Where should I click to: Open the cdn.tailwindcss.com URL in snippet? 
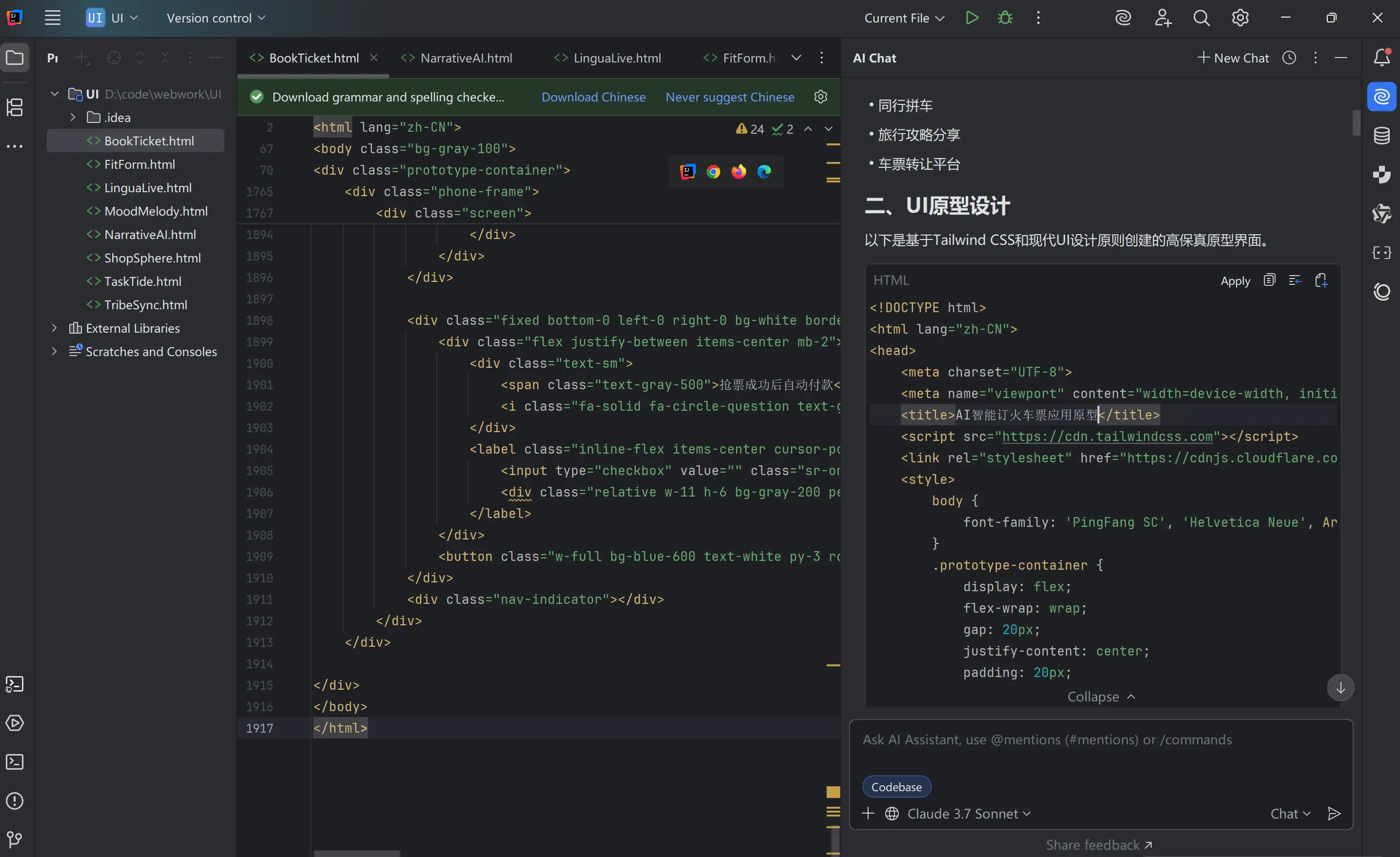(1107, 436)
